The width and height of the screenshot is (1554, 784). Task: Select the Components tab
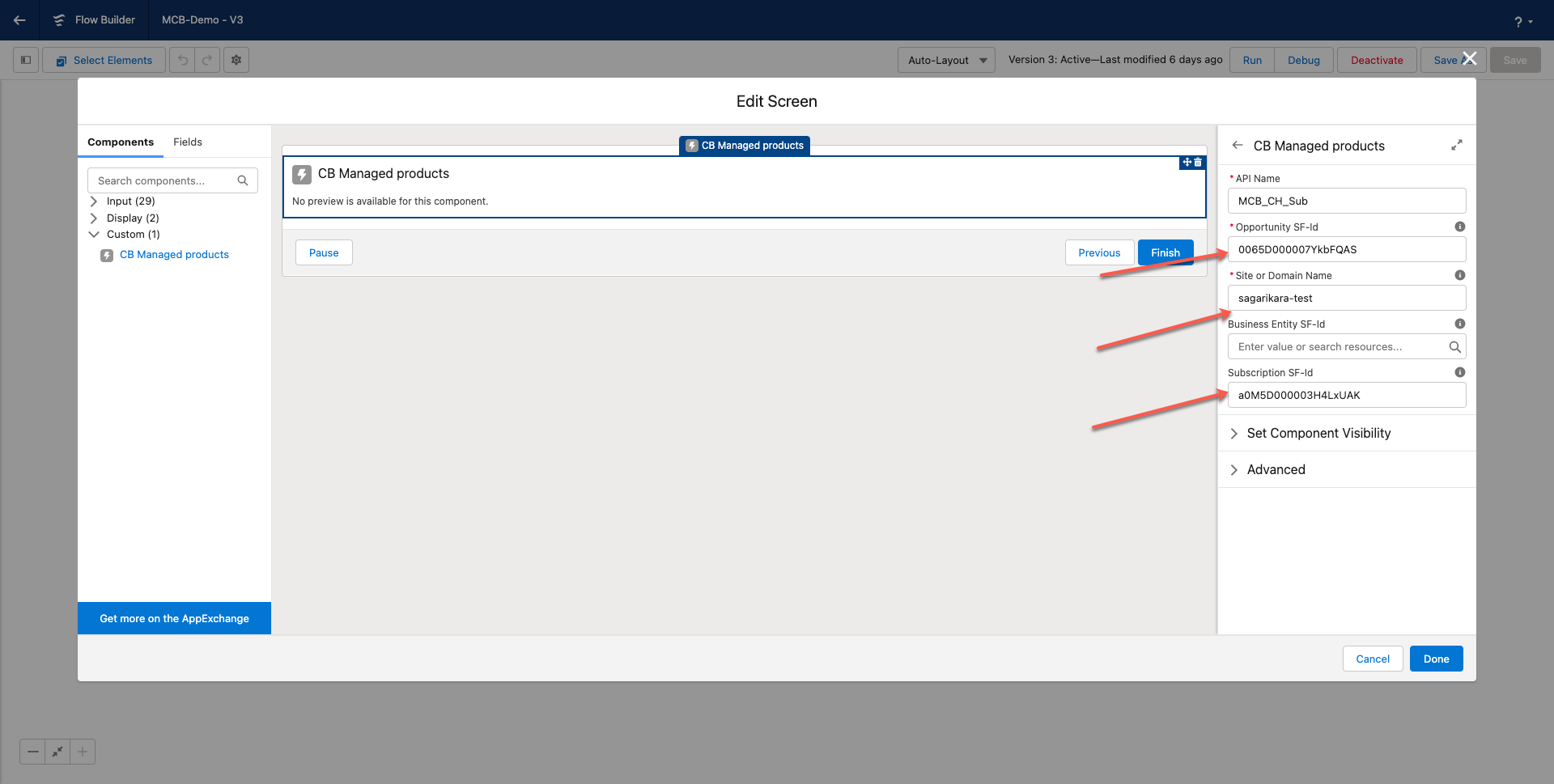[x=121, y=142]
